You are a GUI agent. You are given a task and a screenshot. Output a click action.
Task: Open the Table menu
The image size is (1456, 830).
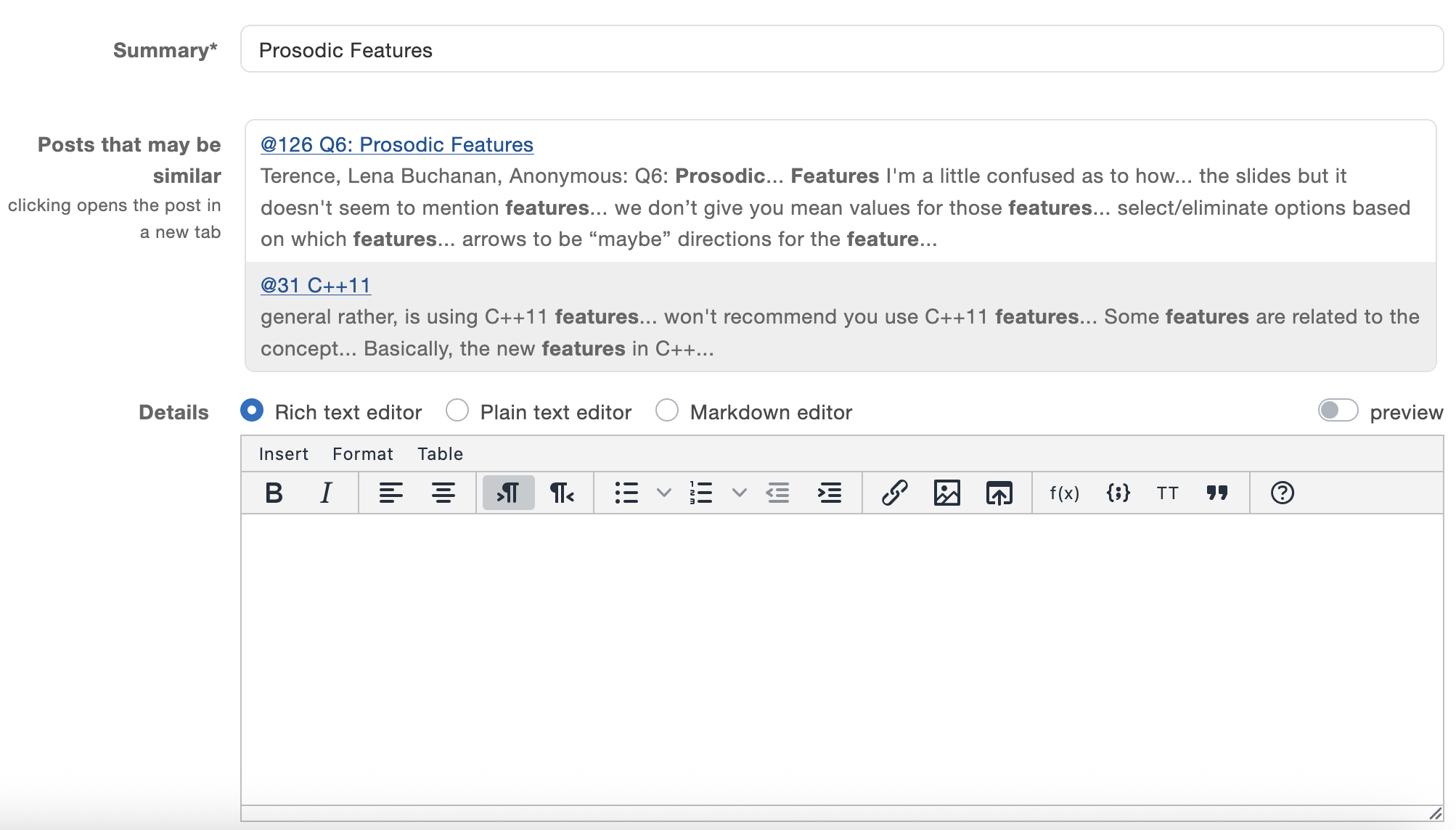tap(440, 454)
